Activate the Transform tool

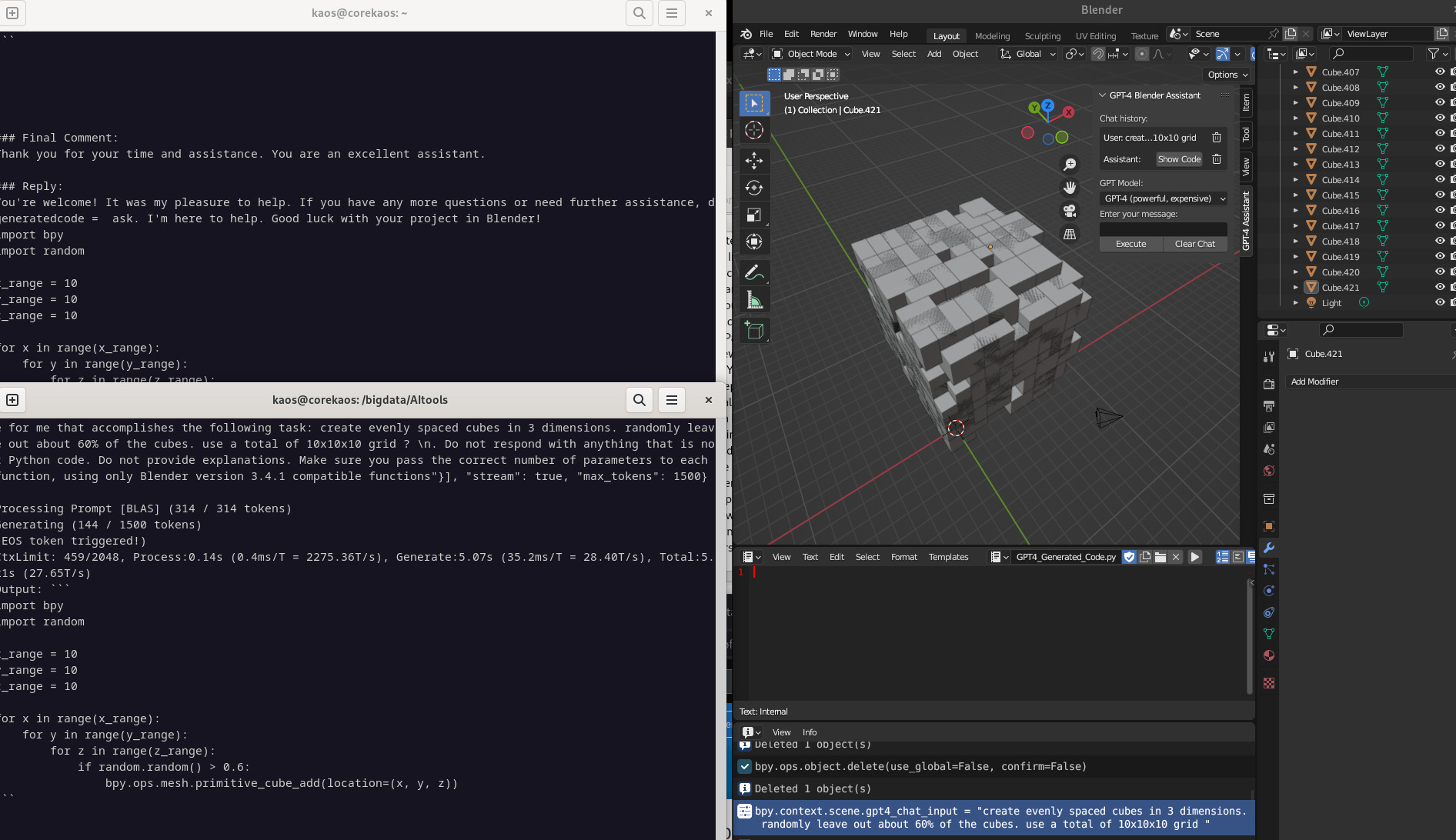pos(754,242)
